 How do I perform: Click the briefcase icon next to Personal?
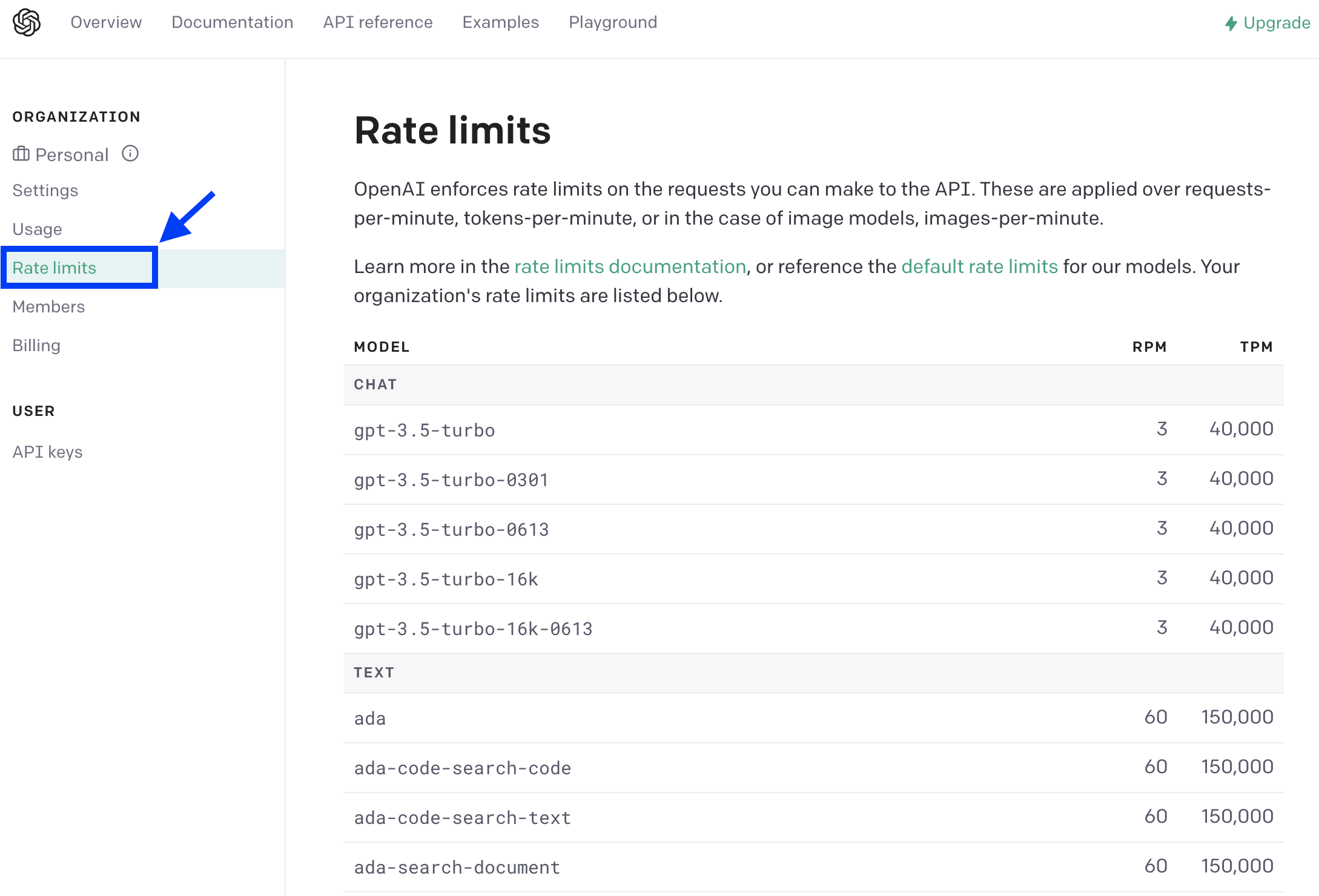tap(21, 154)
